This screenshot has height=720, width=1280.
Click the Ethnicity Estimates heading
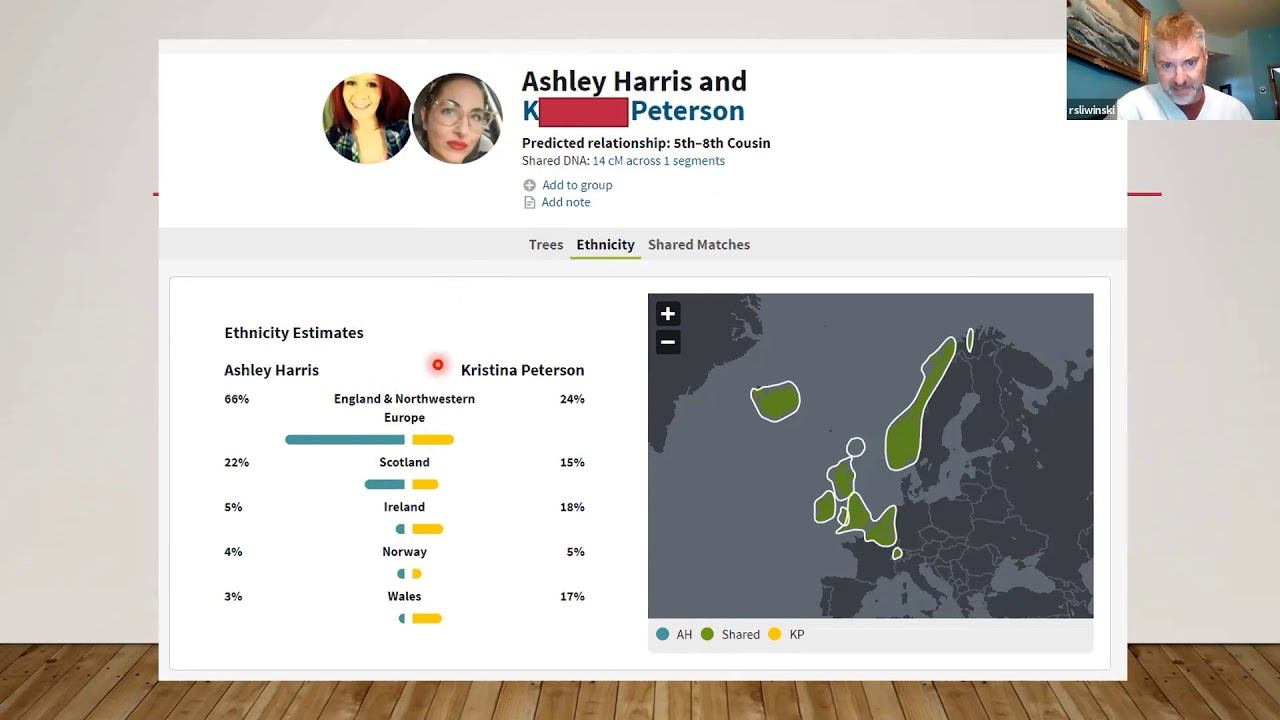coord(294,333)
